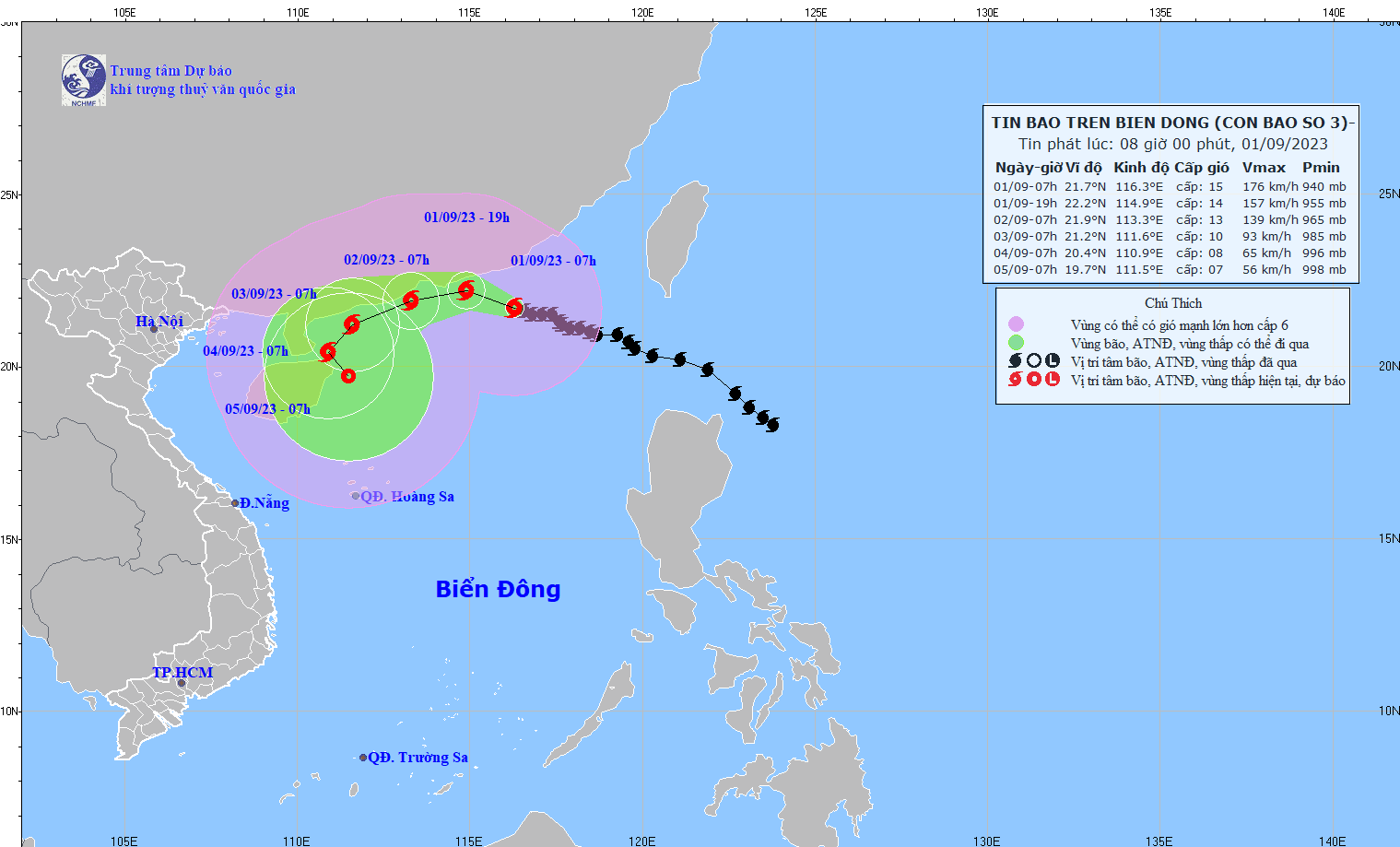1400x847 pixels.
Task: Click the green legend circle for storm path zone
Action: pos(1016,343)
